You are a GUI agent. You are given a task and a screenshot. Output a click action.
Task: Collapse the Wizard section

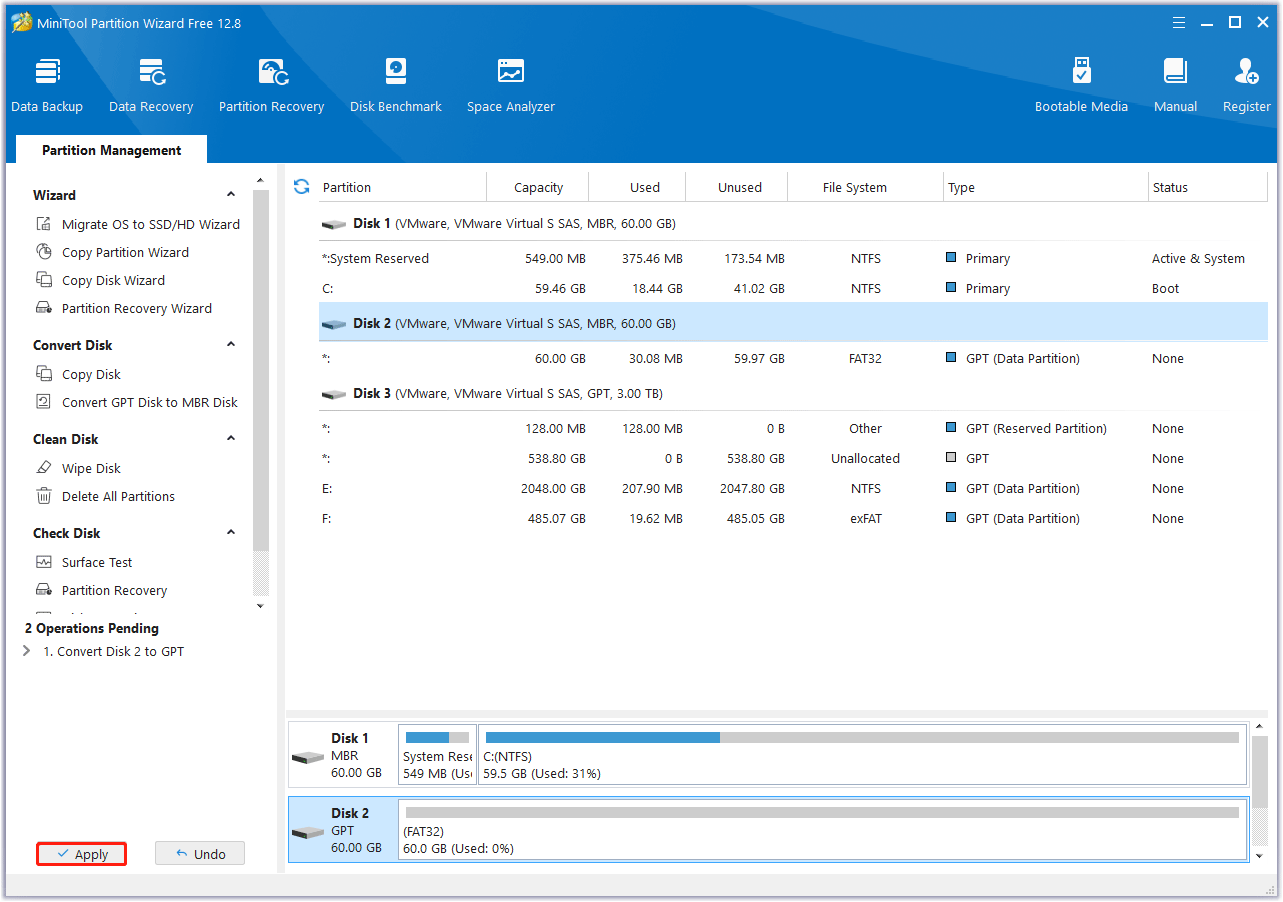click(231, 195)
